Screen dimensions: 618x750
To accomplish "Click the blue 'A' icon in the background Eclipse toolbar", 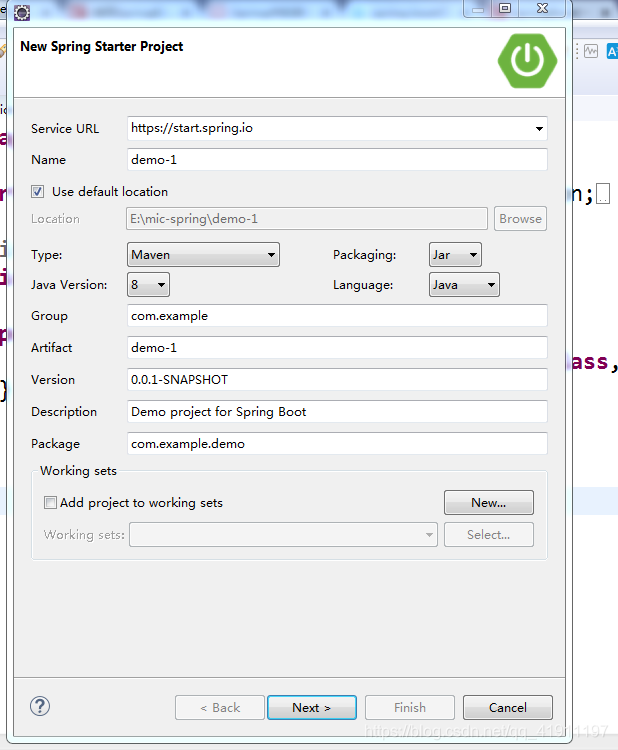I will (x=612, y=51).
